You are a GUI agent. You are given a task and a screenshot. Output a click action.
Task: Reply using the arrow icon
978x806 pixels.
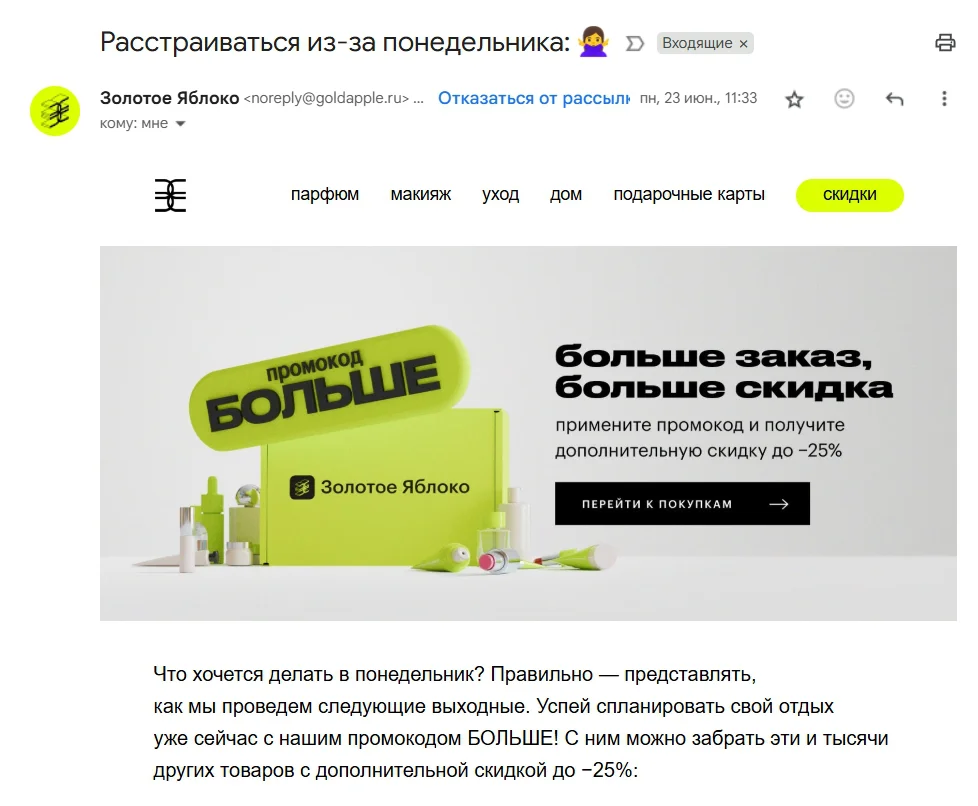(894, 99)
